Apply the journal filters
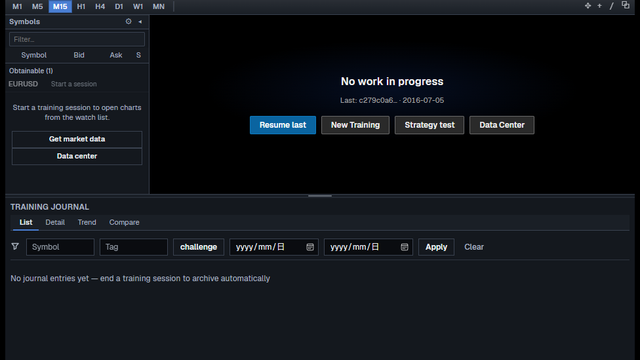This screenshot has height=360, width=640. pos(436,247)
